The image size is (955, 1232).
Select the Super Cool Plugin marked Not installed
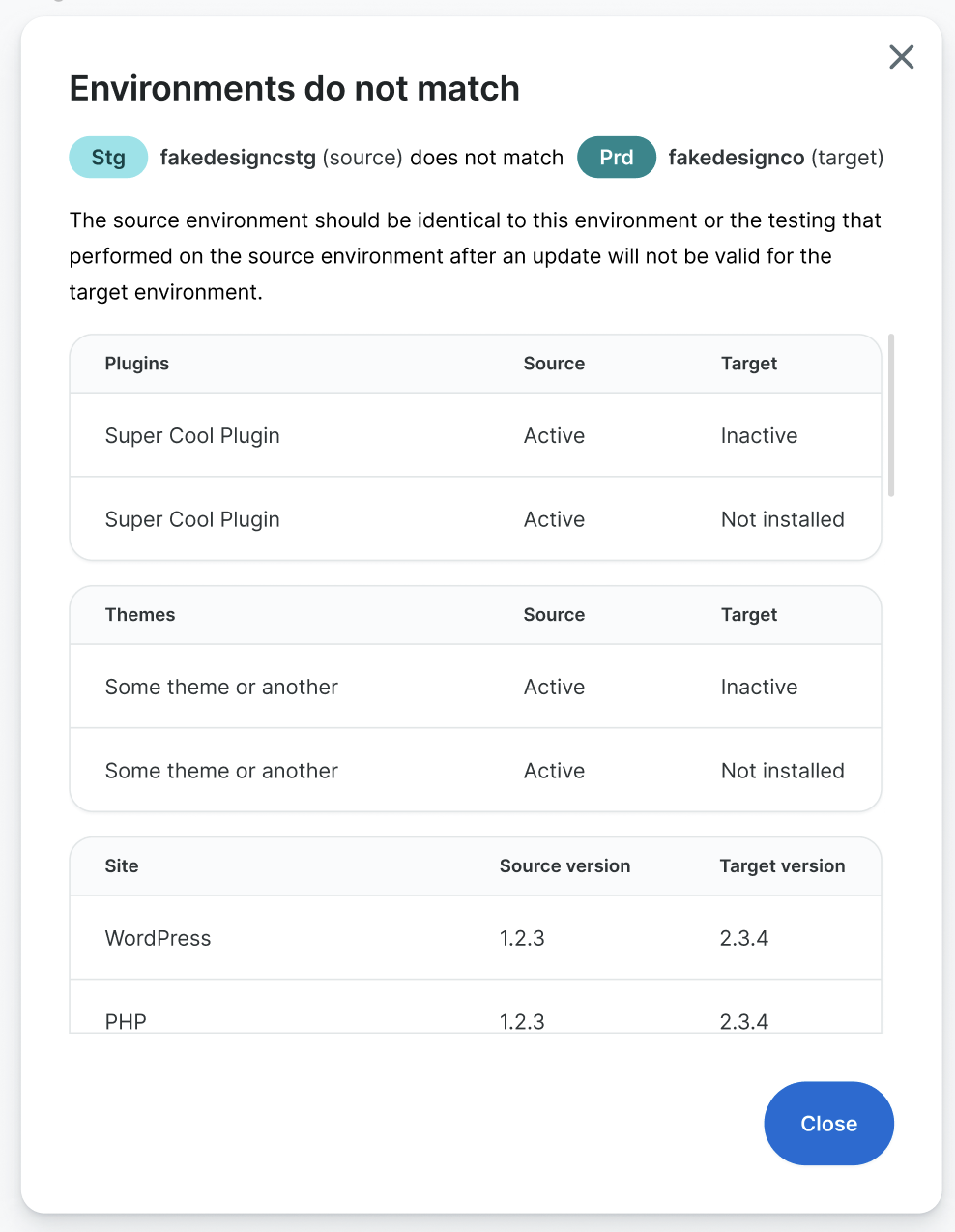[191, 519]
